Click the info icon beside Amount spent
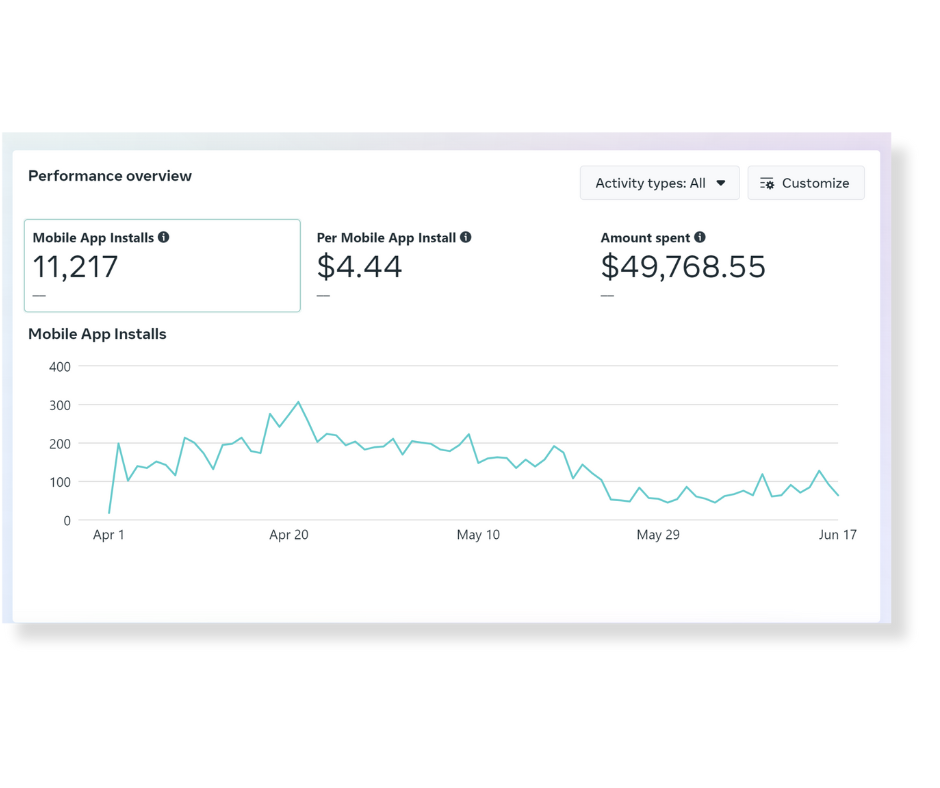Viewport: 940px width, 788px height. [x=700, y=237]
